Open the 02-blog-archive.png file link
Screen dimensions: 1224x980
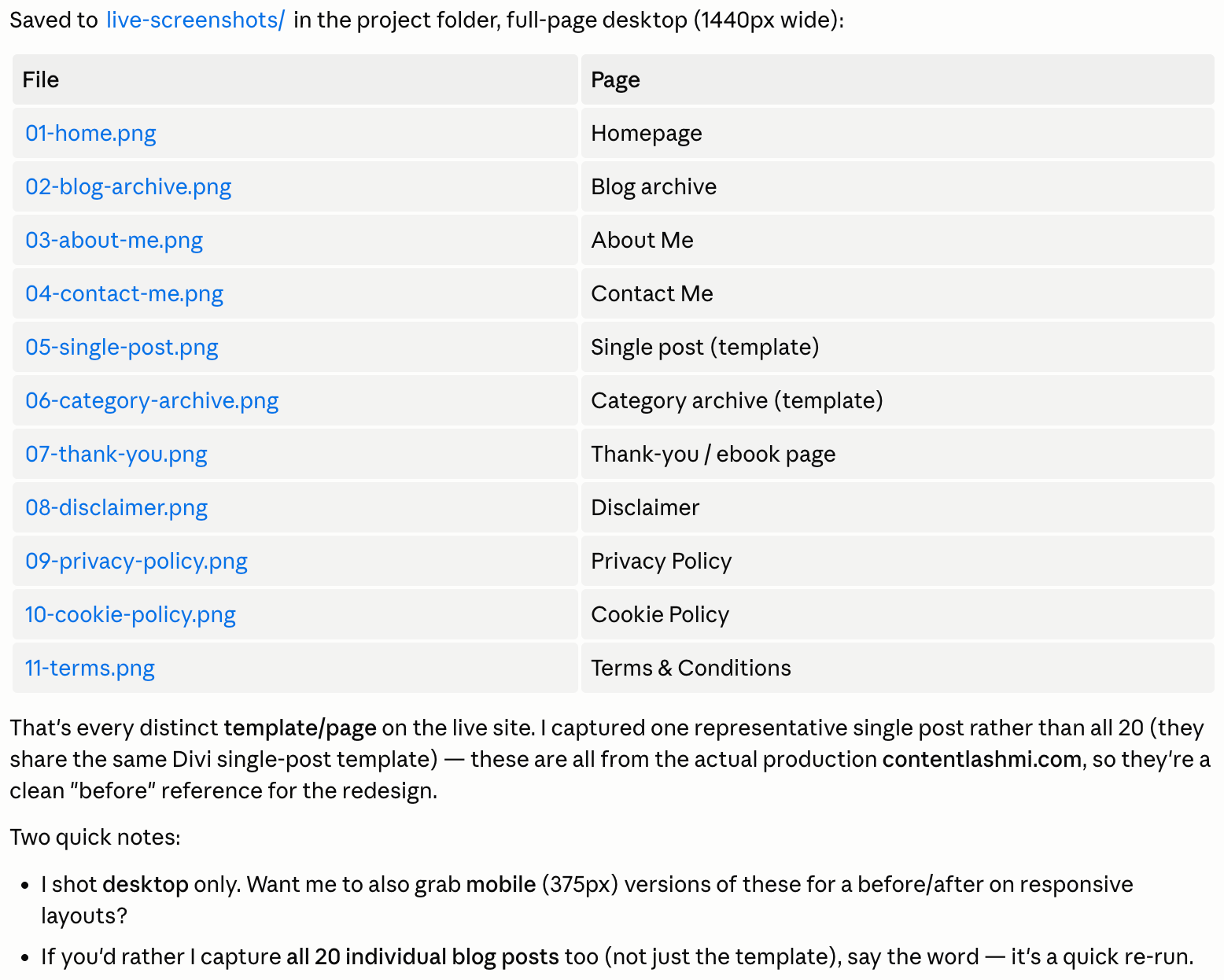click(x=128, y=186)
